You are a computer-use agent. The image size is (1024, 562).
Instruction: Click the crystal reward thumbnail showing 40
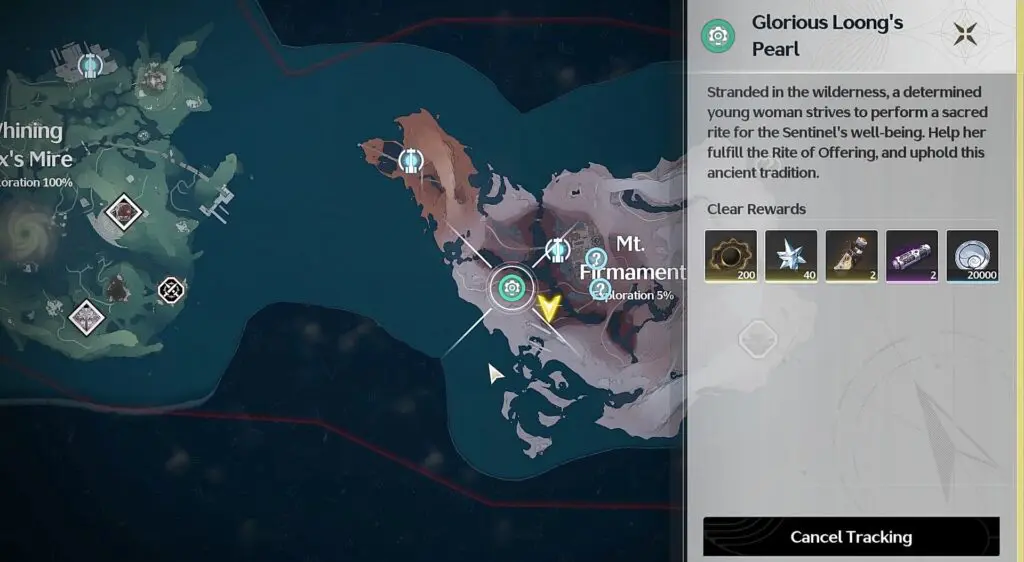(x=791, y=256)
